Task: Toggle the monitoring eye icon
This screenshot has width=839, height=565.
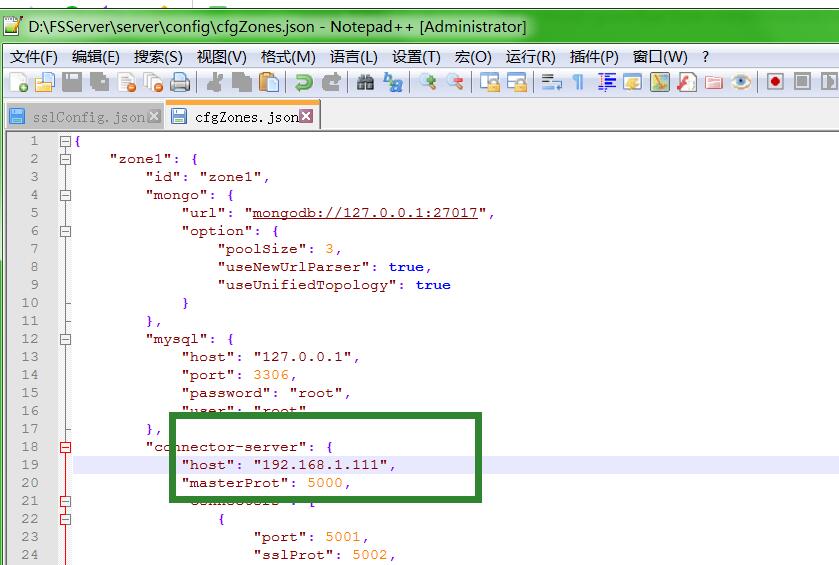Action: 741,82
